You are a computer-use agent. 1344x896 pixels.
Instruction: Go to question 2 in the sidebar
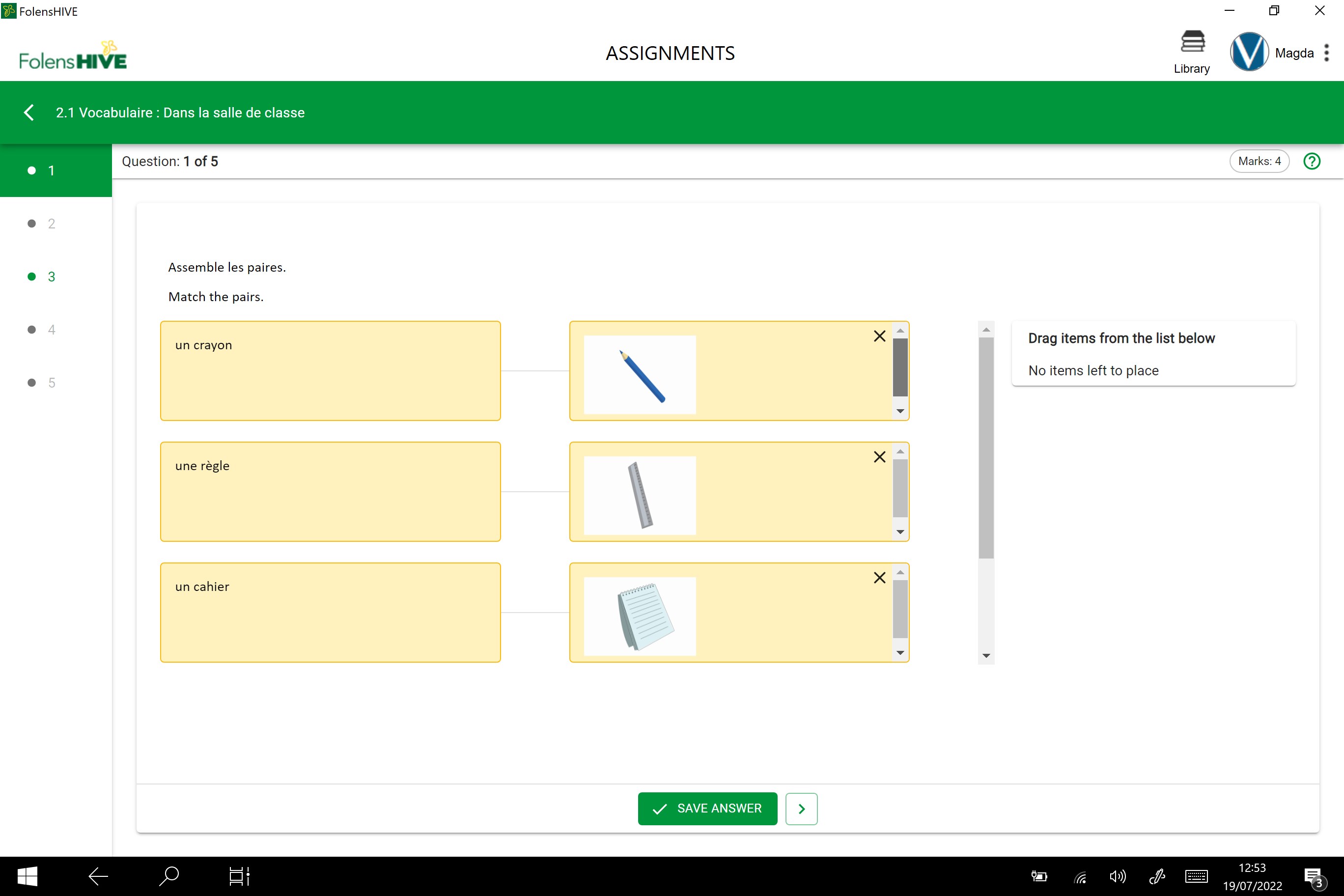coord(51,224)
